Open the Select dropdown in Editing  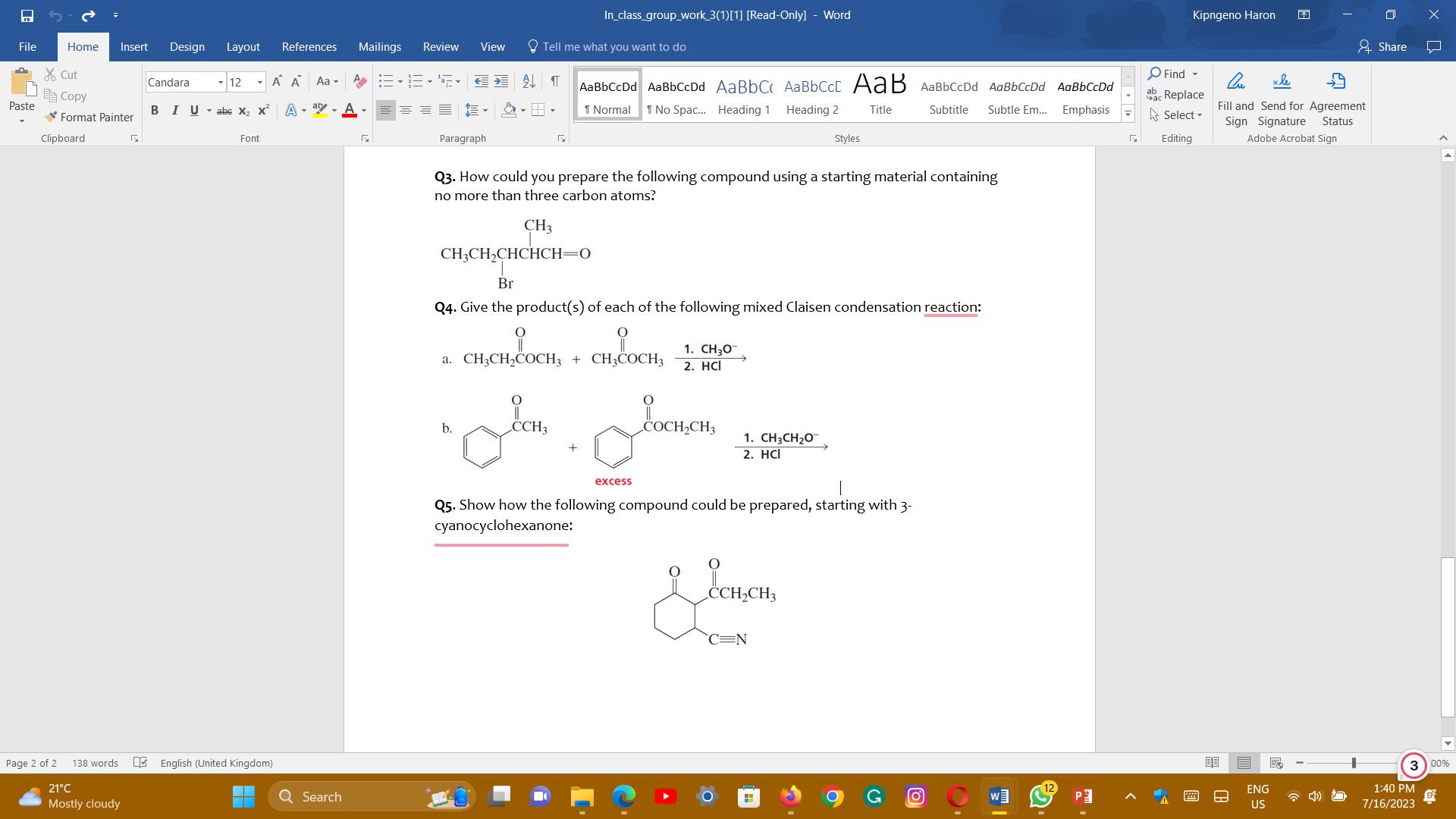(1177, 115)
